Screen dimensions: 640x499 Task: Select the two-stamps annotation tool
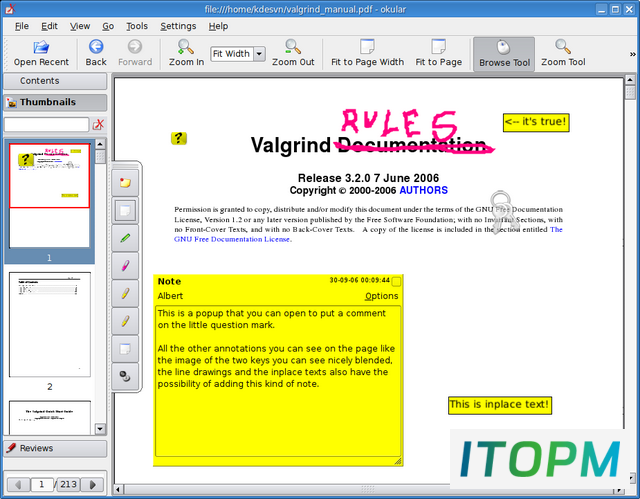pos(125,376)
